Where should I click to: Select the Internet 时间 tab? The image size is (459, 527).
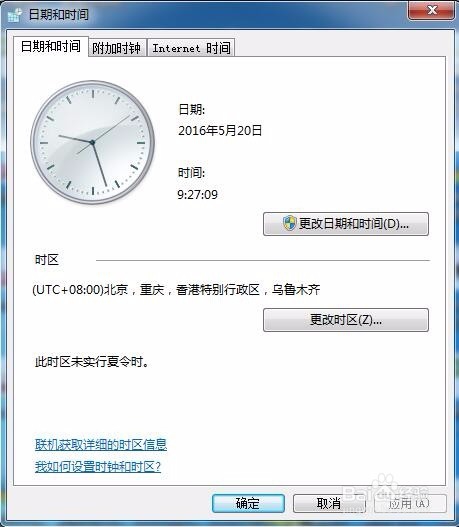(191, 48)
